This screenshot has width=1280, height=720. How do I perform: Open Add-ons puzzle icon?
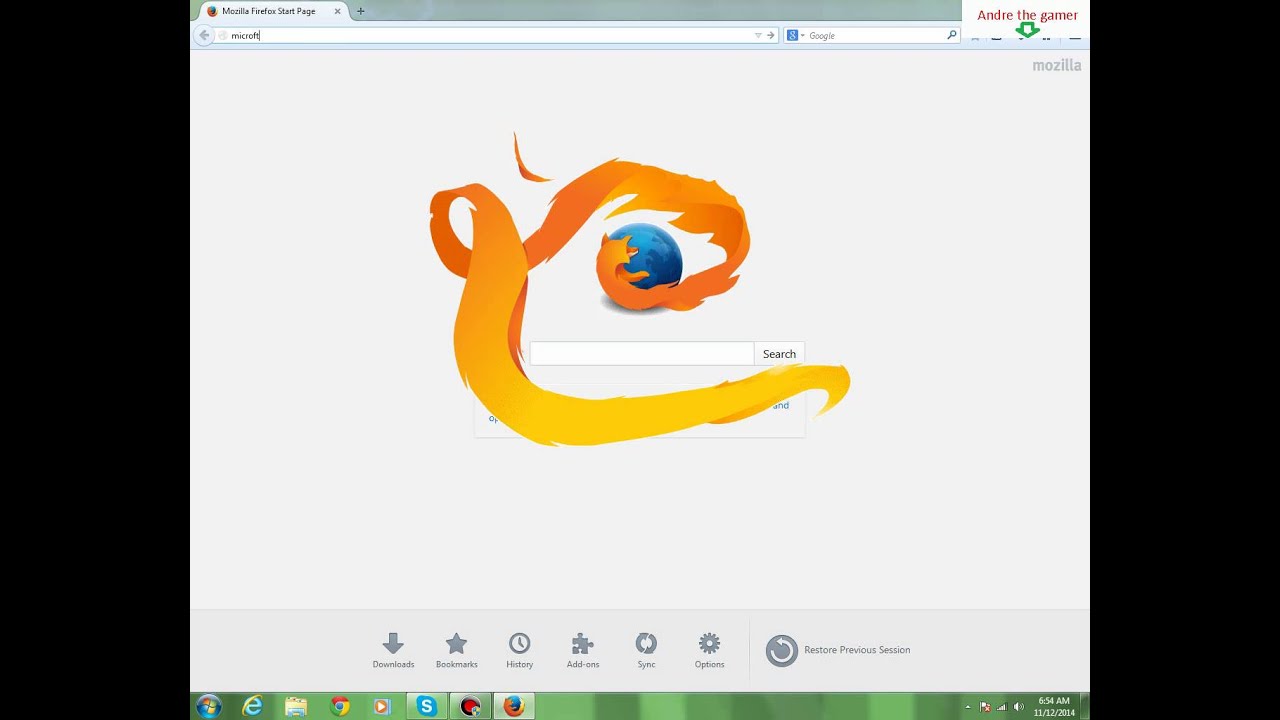[x=583, y=650]
